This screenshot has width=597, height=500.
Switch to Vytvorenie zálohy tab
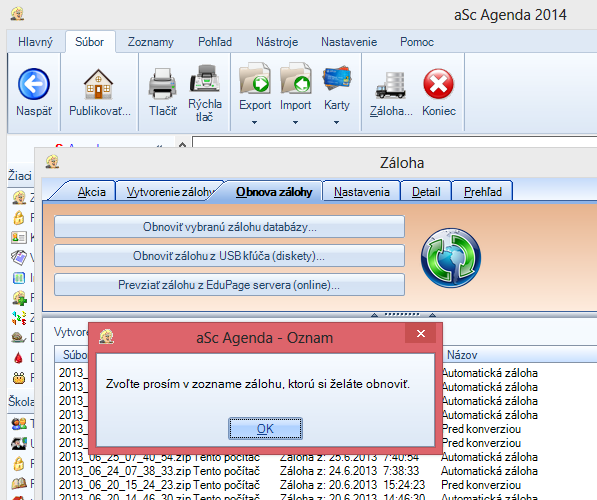coord(169,192)
